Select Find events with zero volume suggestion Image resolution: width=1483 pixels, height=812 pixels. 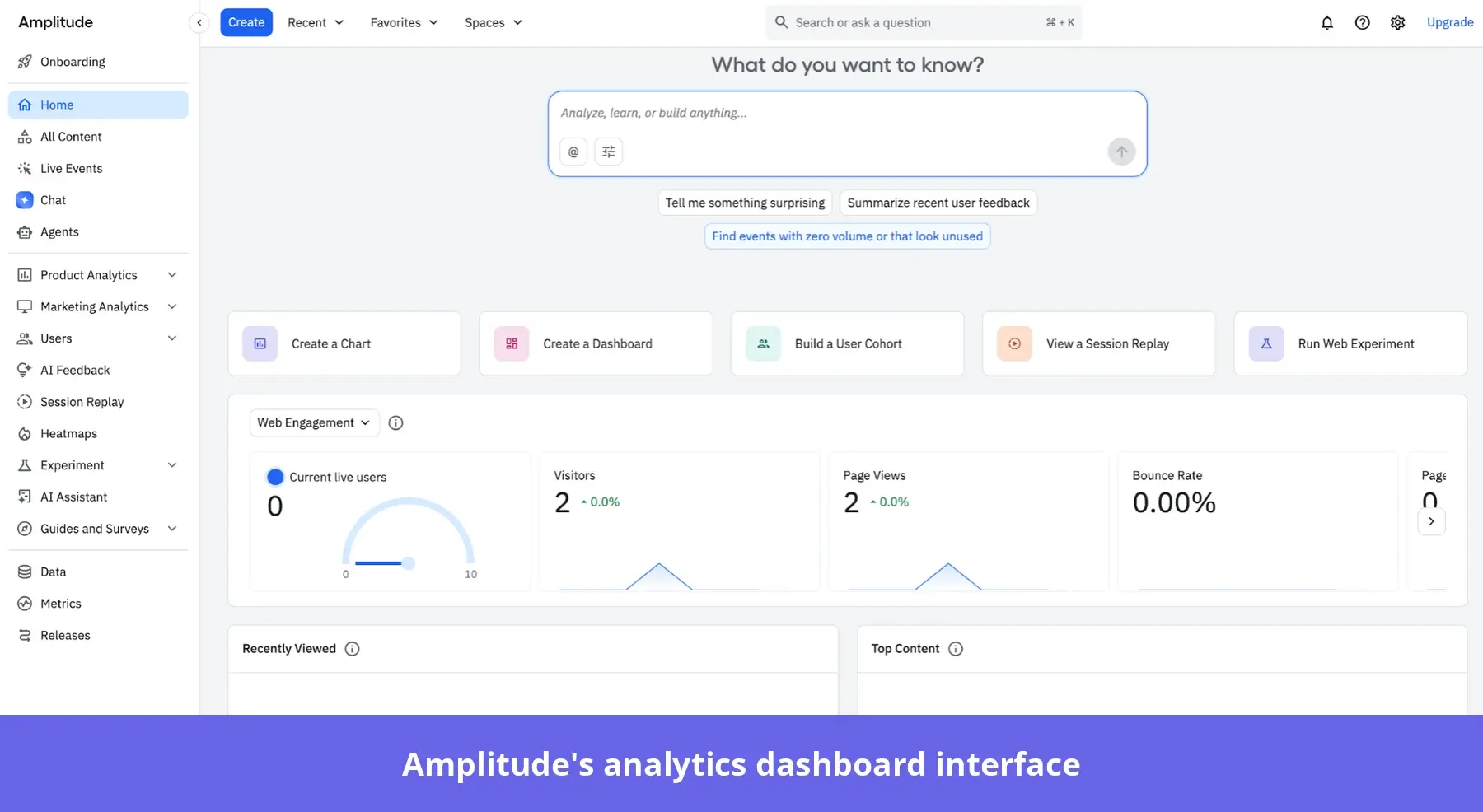847,236
